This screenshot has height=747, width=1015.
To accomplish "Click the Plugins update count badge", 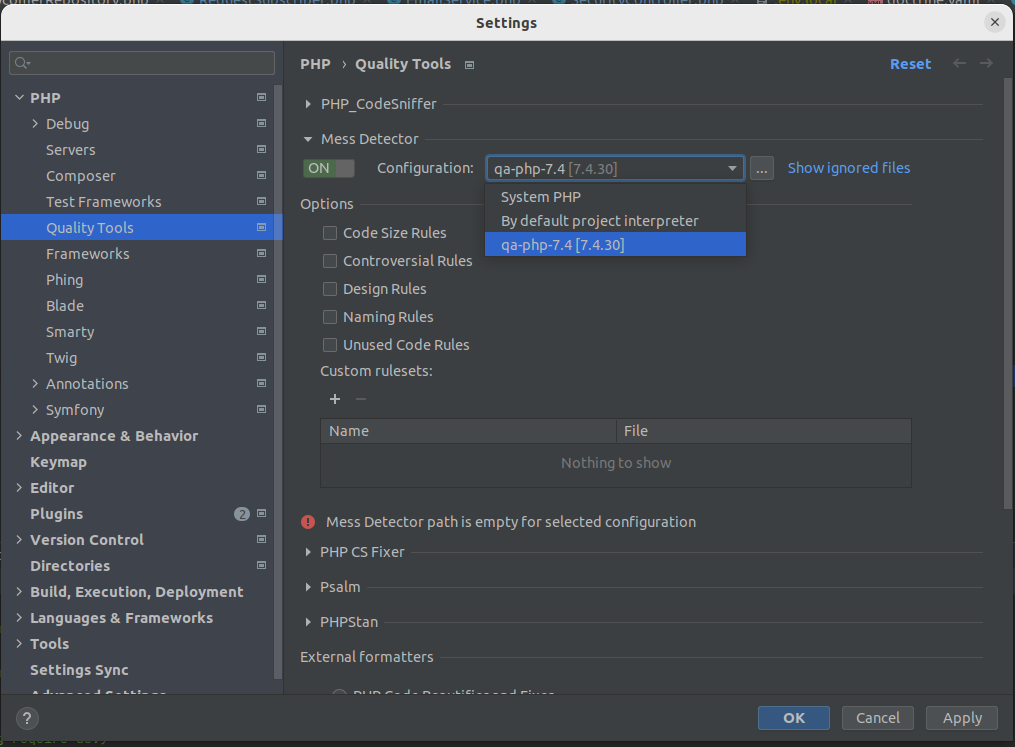I will pyautogui.click(x=241, y=514).
